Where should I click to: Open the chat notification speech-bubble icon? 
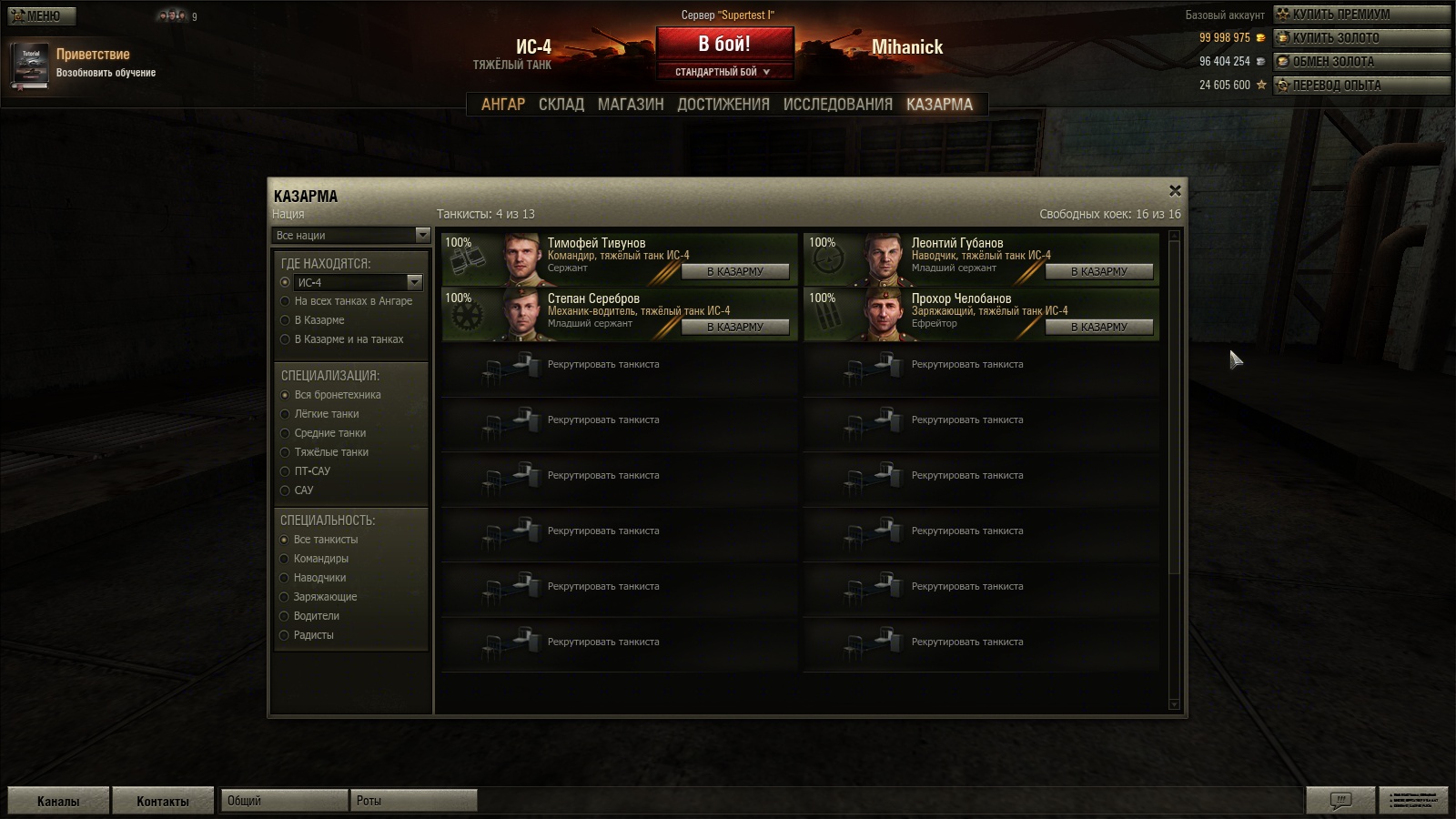tap(1340, 801)
